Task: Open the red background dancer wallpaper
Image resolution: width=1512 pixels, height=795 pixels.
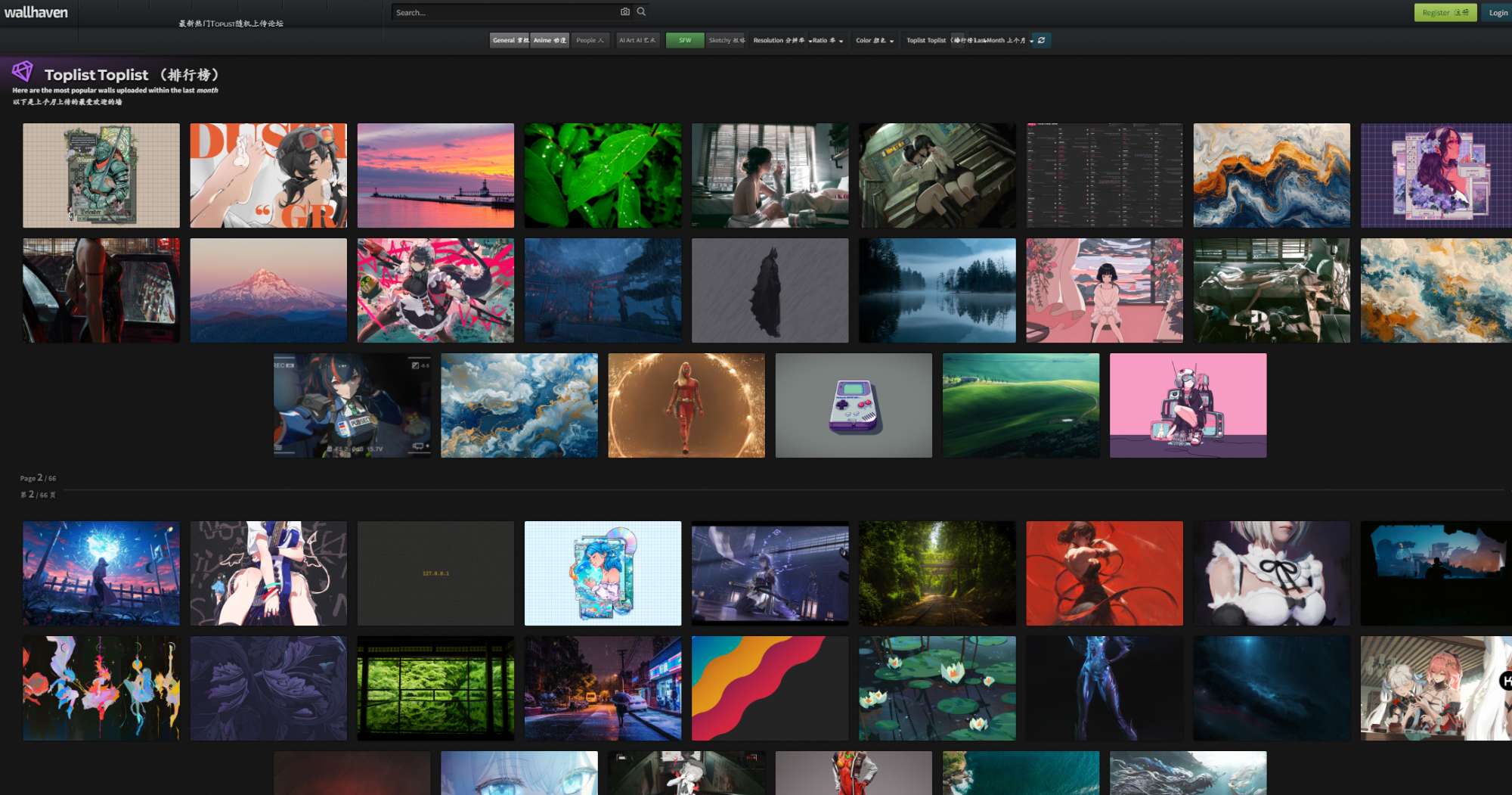Action: coord(1105,573)
